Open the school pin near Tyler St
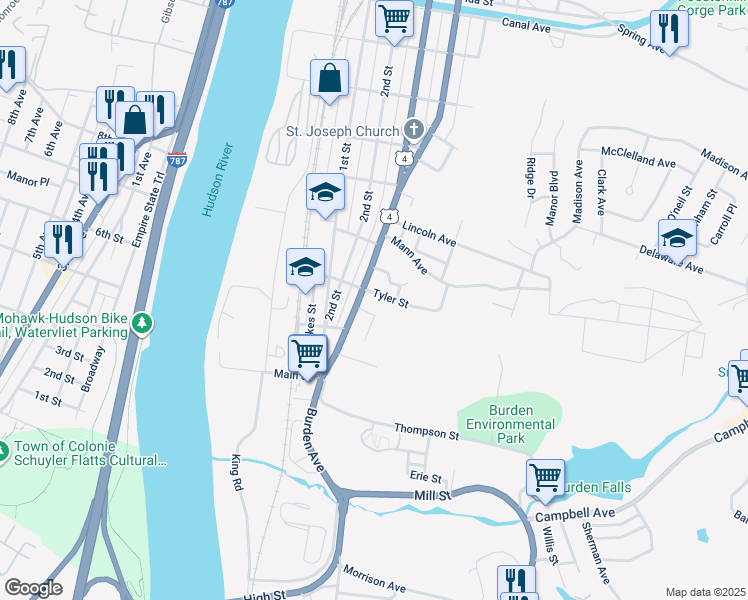 (305, 269)
